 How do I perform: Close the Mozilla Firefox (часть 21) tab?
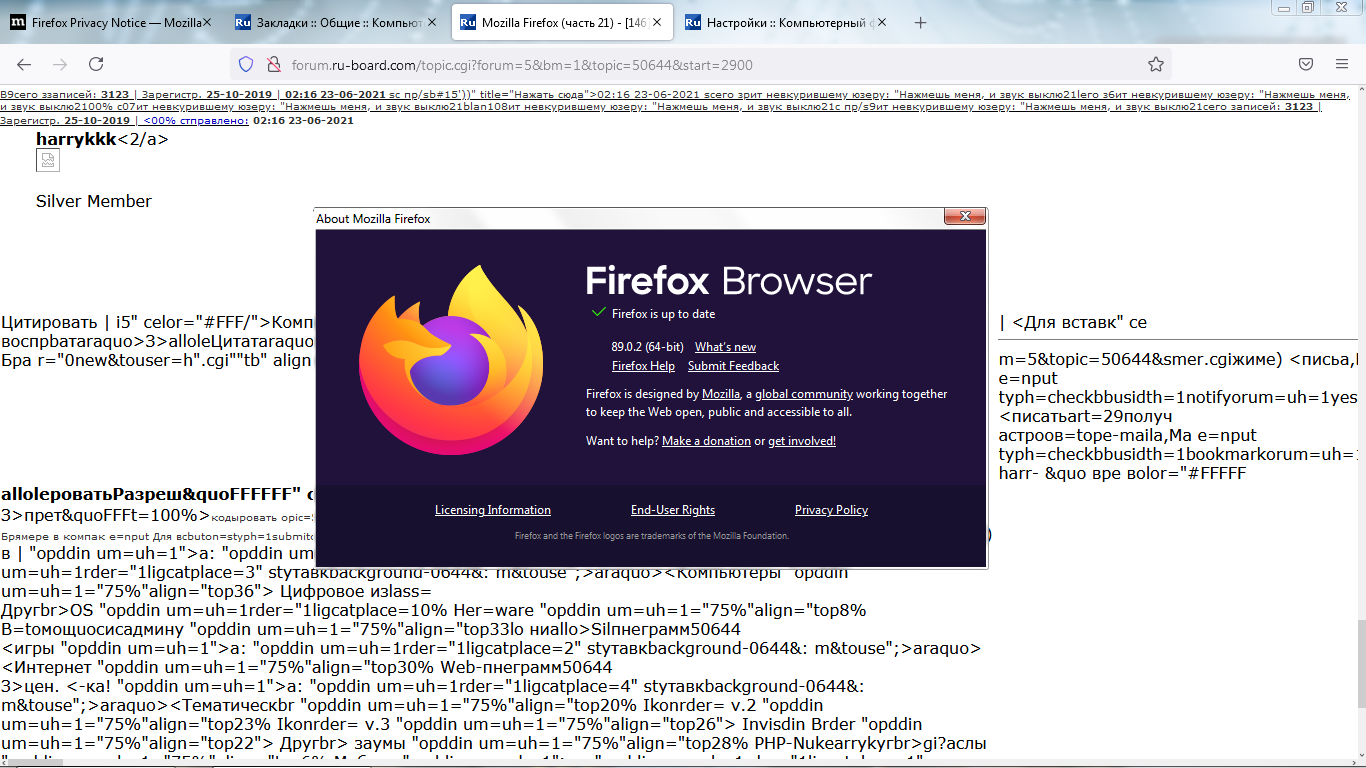(x=657, y=22)
